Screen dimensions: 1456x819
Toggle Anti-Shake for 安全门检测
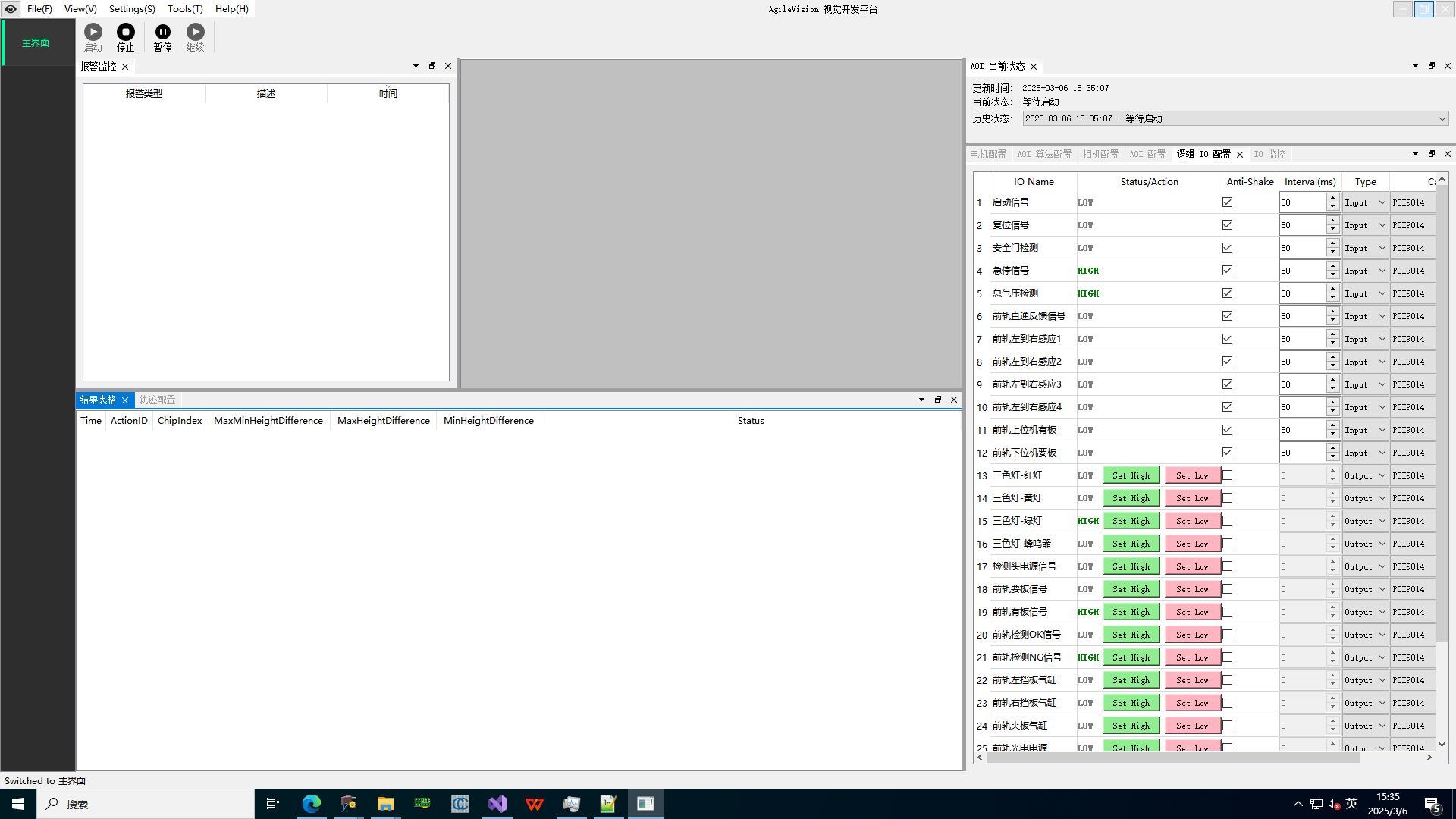tap(1227, 248)
